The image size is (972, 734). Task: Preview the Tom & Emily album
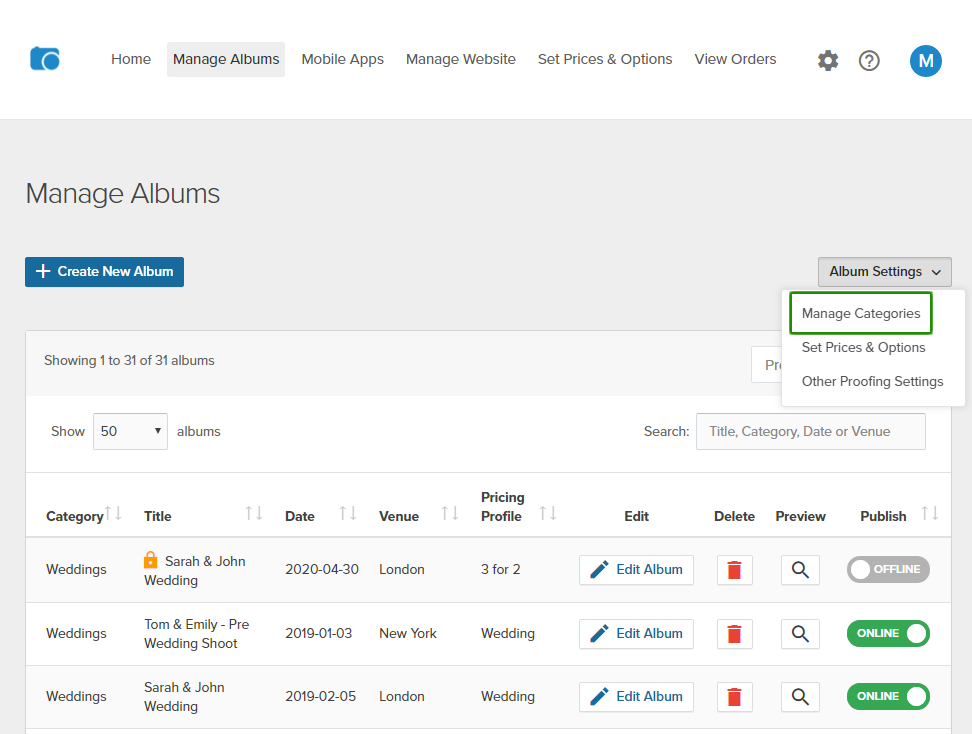tap(799, 633)
